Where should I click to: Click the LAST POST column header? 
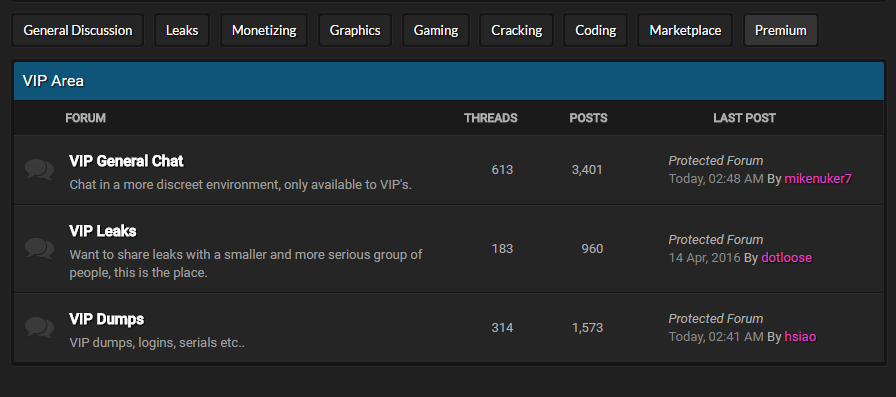[x=744, y=118]
